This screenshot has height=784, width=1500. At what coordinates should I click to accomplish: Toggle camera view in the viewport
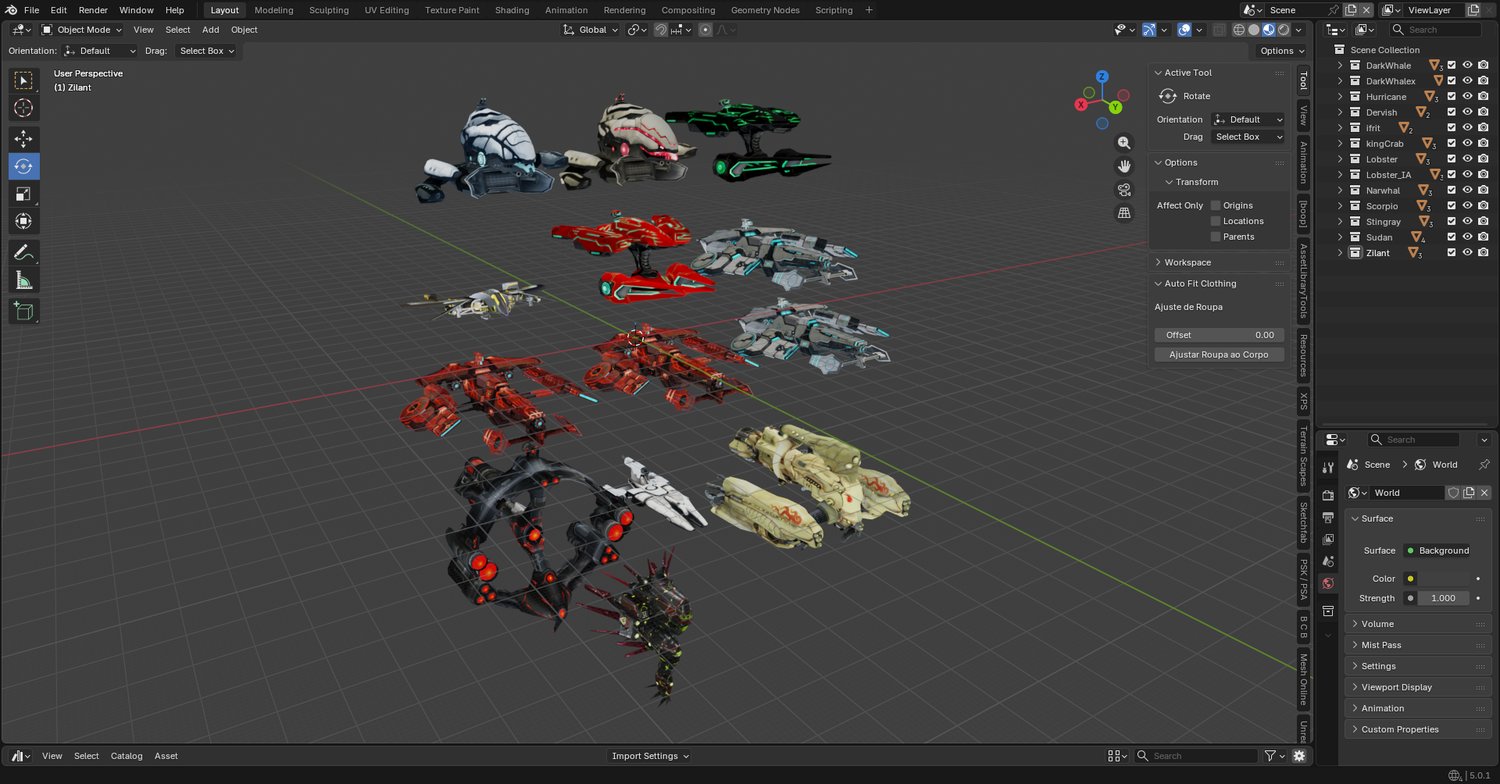tap(1124, 190)
